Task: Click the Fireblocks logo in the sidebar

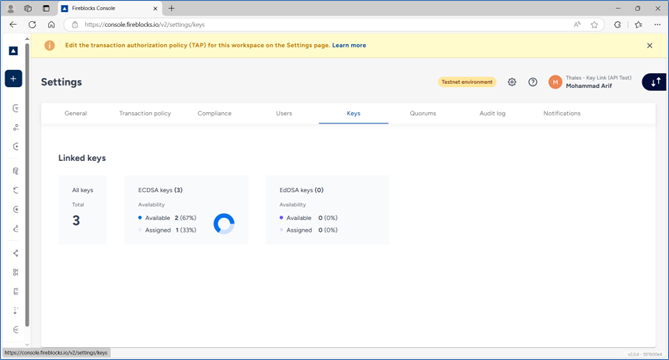Action: pos(13,51)
